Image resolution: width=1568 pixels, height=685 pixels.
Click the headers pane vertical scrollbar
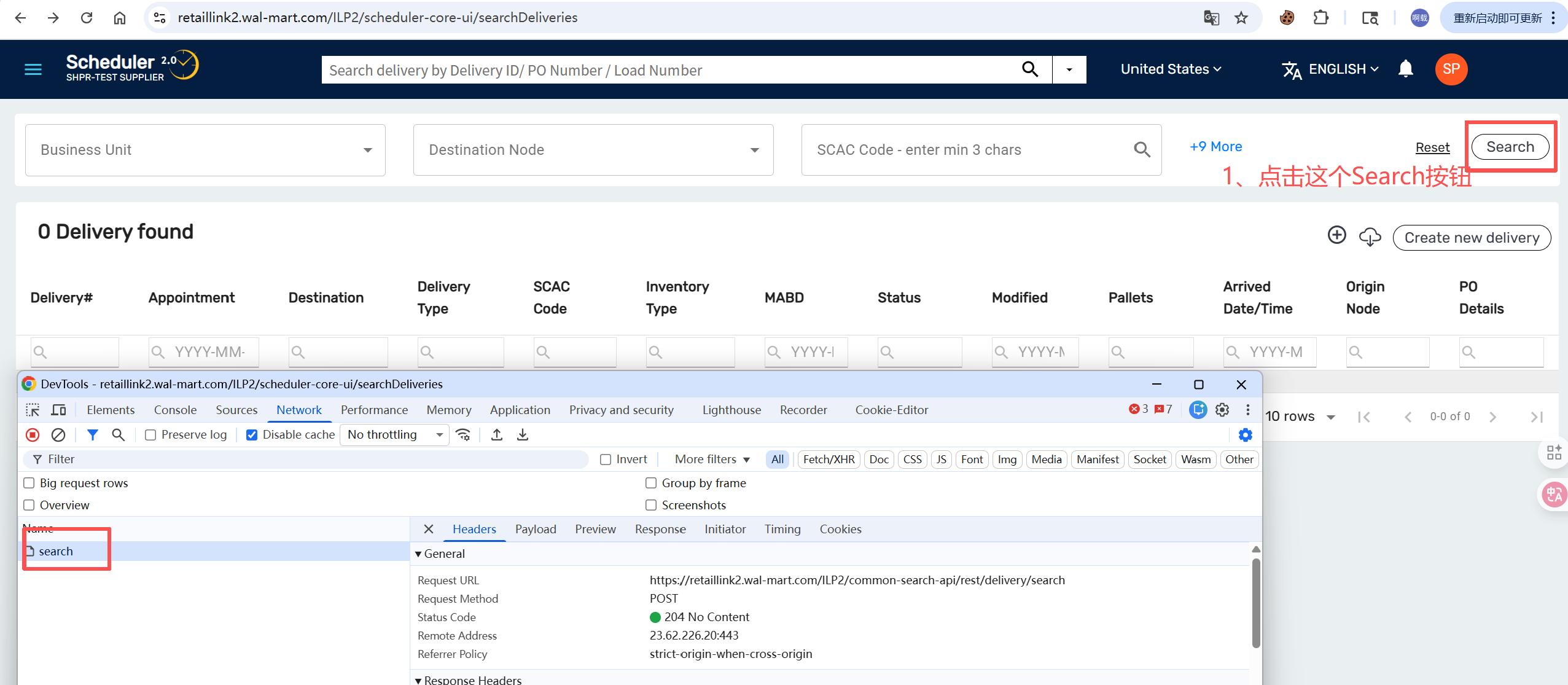pyautogui.click(x=1256, y=603)
